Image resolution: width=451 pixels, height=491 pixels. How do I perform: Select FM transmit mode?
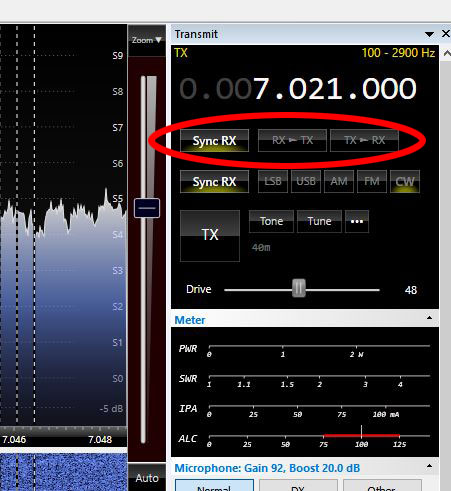[372, 181]
